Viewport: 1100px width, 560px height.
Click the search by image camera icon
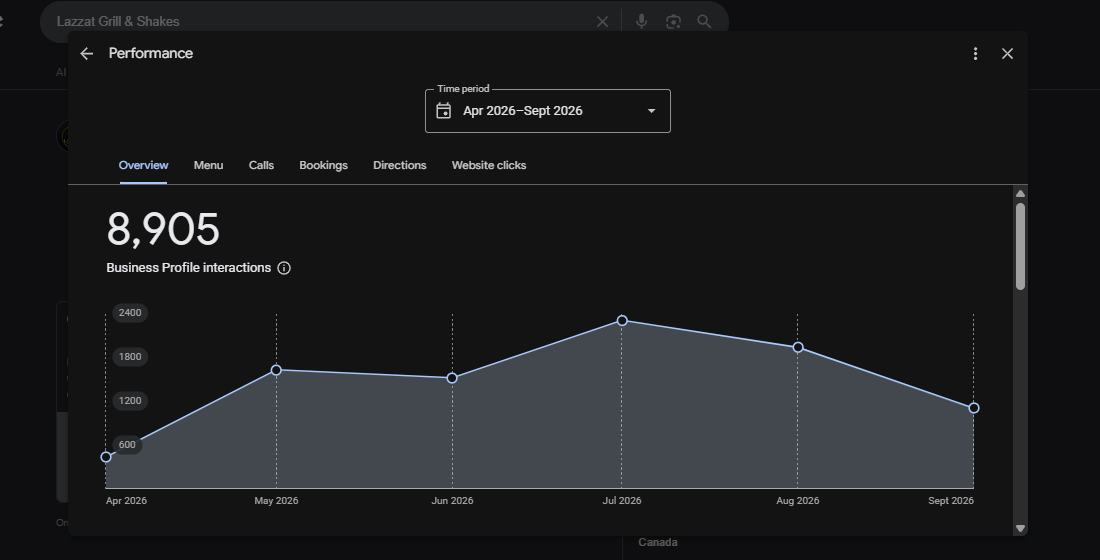pyautogui.click(x=673, y=22)
